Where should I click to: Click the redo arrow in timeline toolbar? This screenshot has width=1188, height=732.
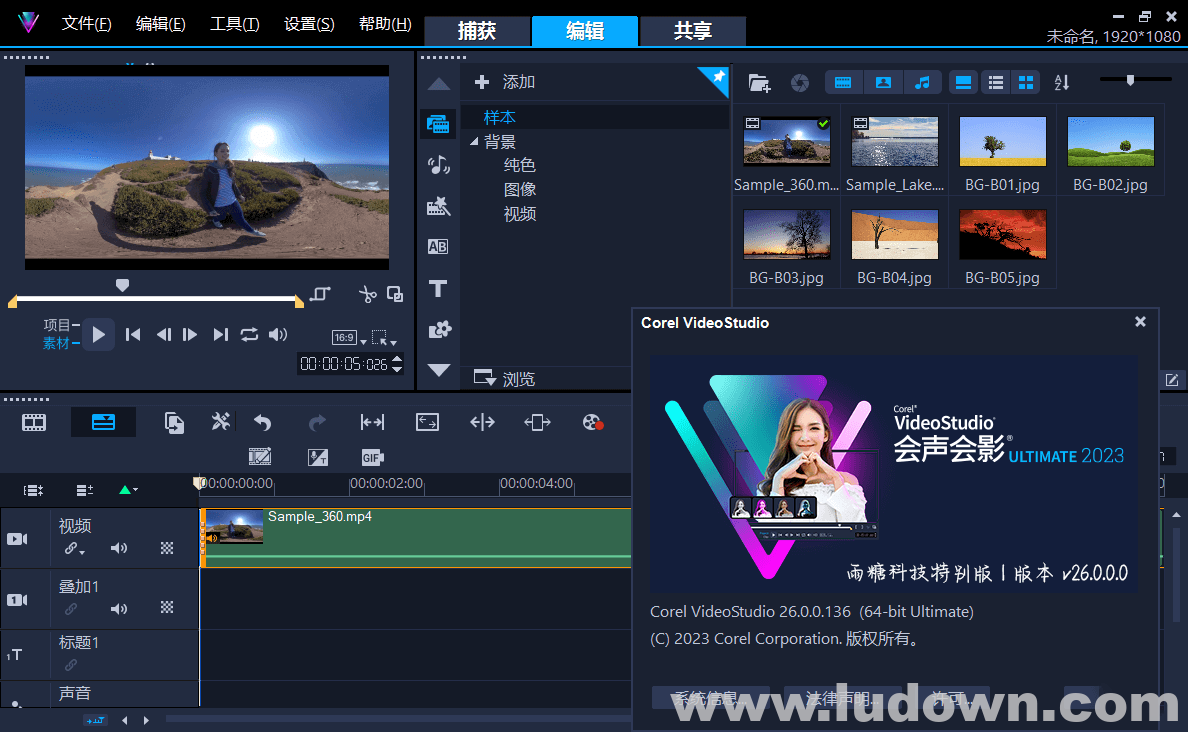coord(317,422)
